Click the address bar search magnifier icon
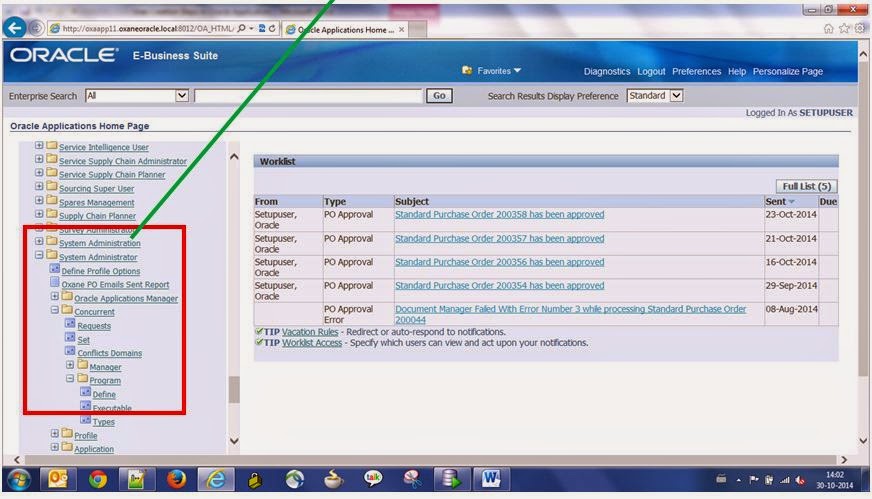872x499 pixels. [241, 28]
